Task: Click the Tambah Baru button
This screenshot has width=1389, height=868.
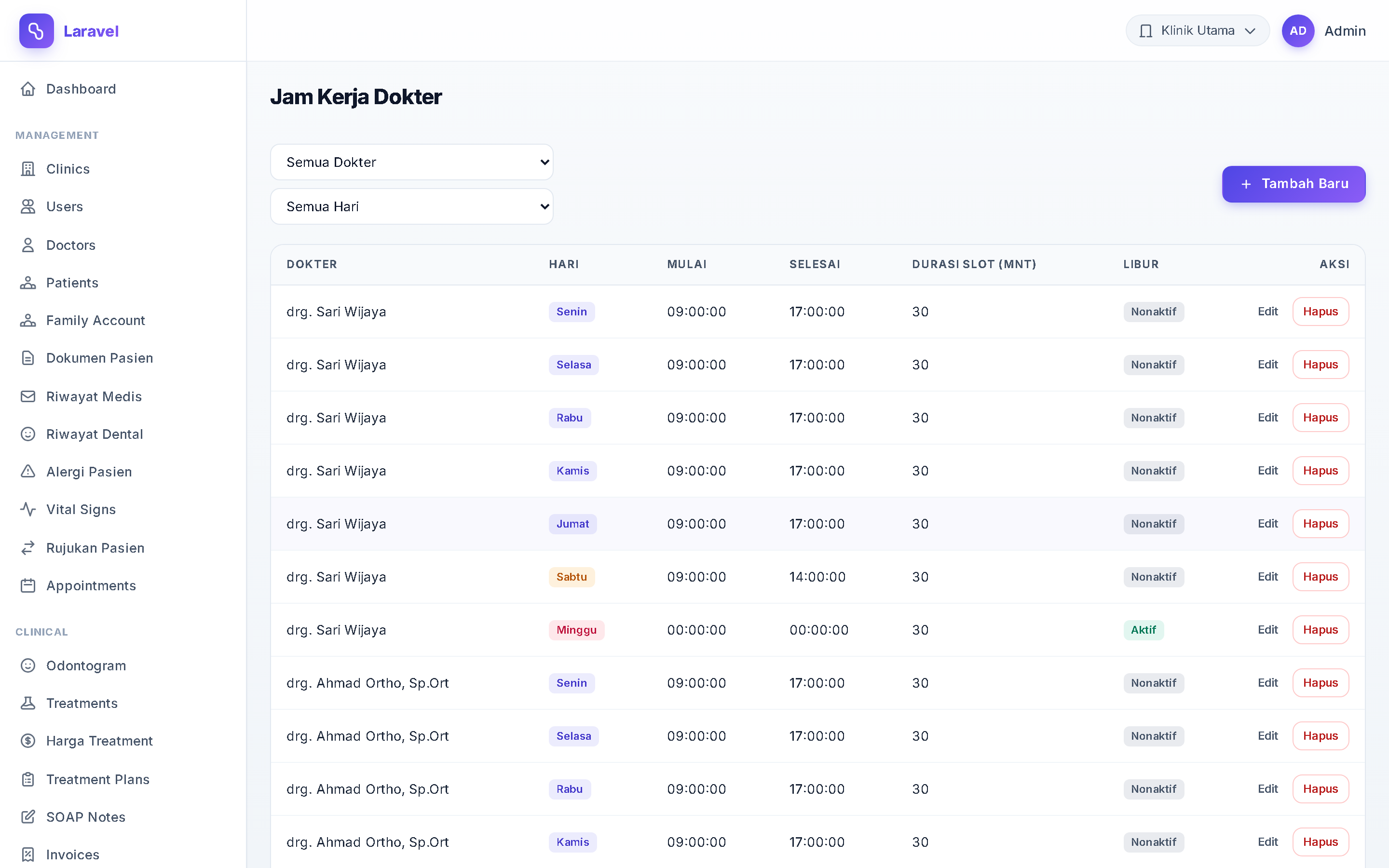Action: [x=1294, y=184]
